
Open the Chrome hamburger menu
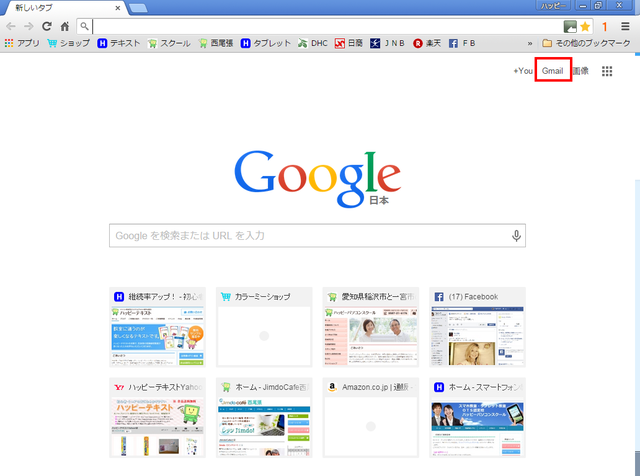coord(625,27)
